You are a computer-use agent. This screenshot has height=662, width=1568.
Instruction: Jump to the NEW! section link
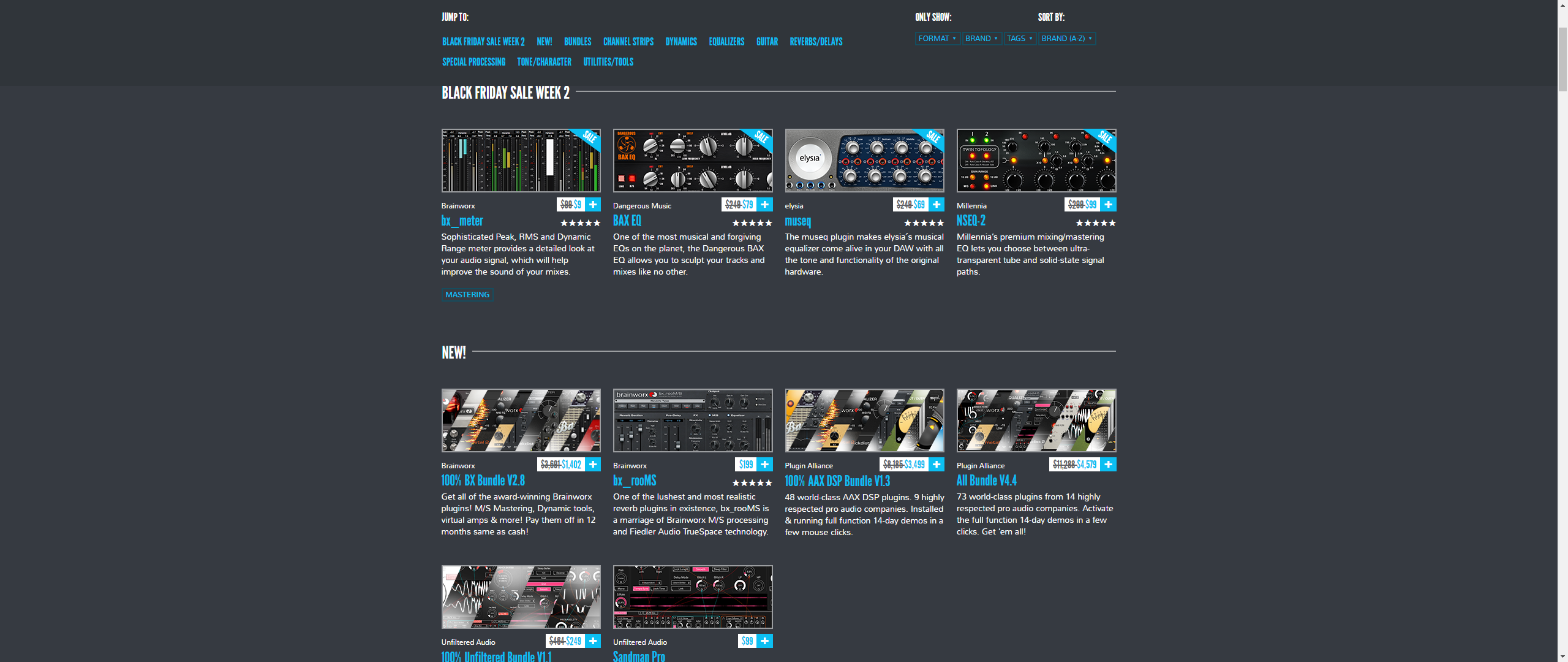[x=545, y=42]
